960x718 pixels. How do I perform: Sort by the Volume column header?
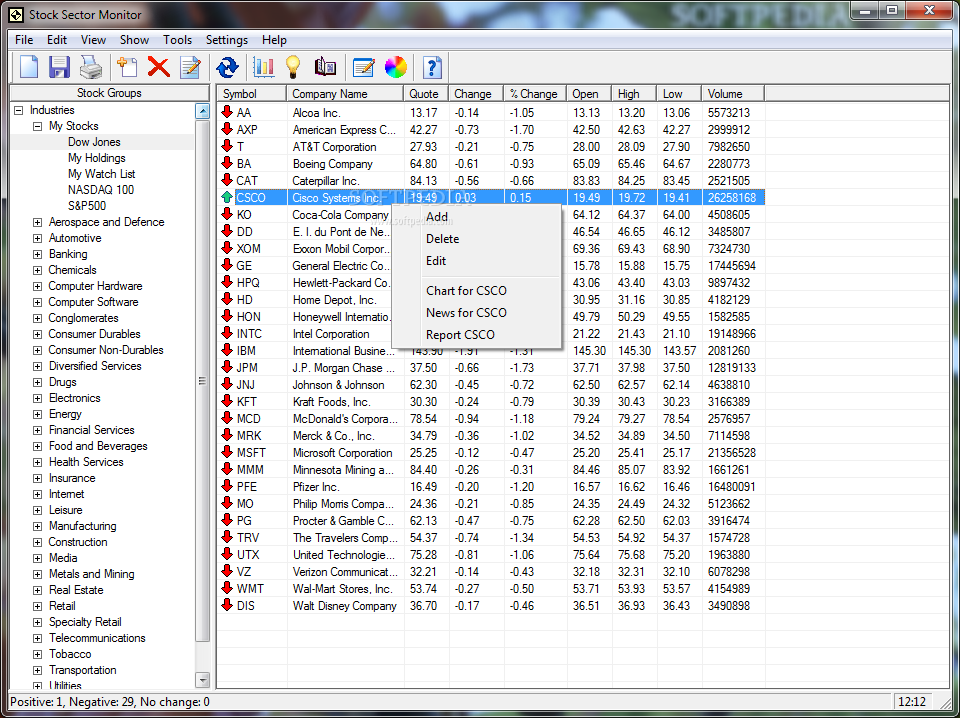[x=733, y=94]
